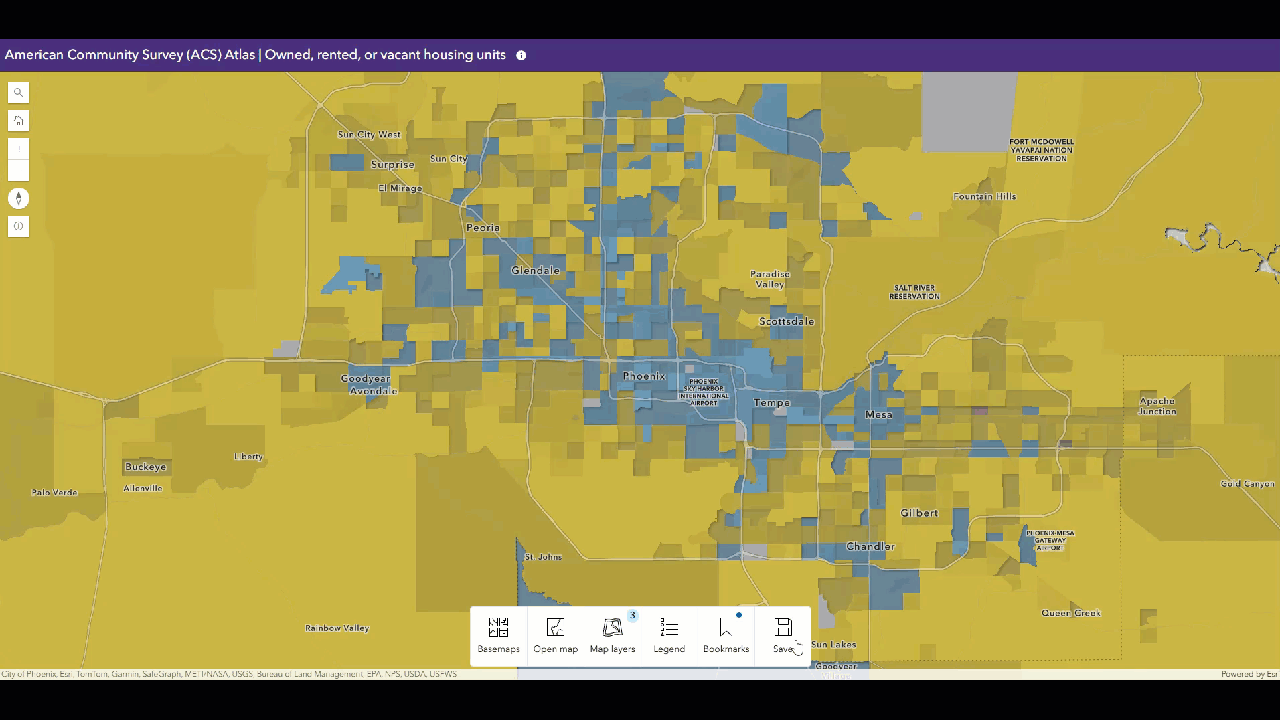Click the Liberty map label

pos(248,457)
